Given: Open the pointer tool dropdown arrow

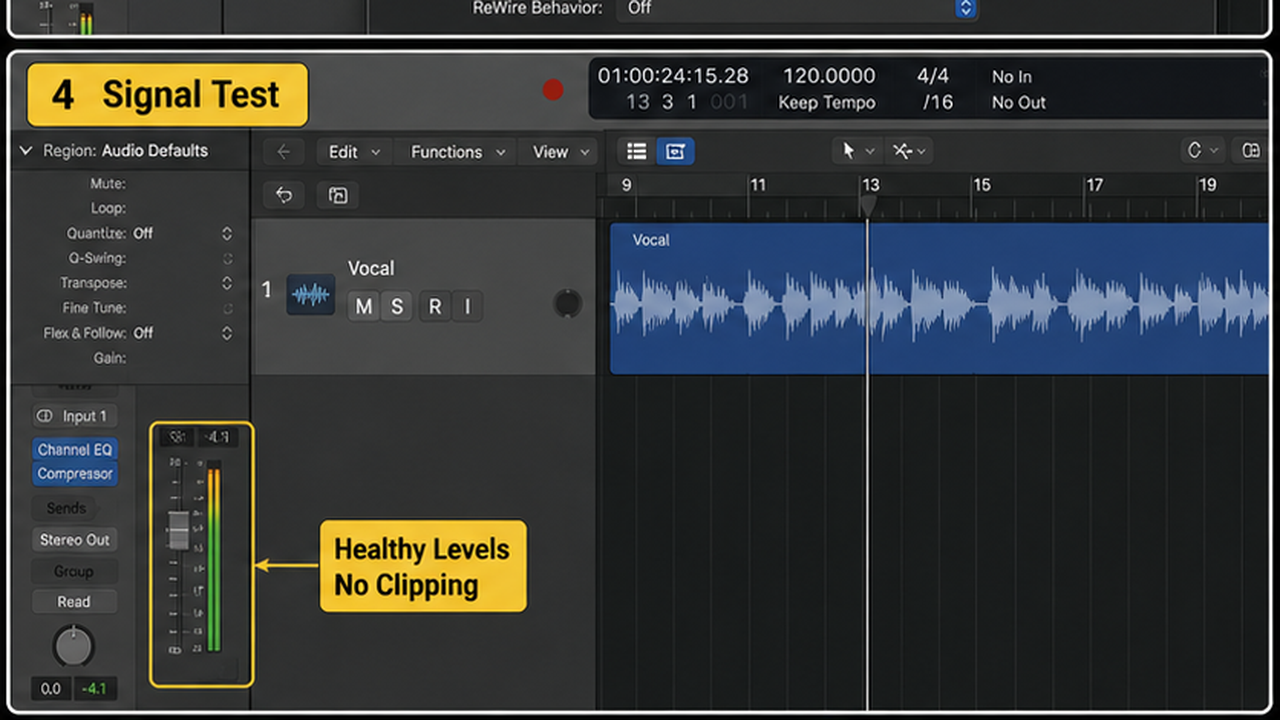Looking at the screenshot, I should (x=869, y=151).
